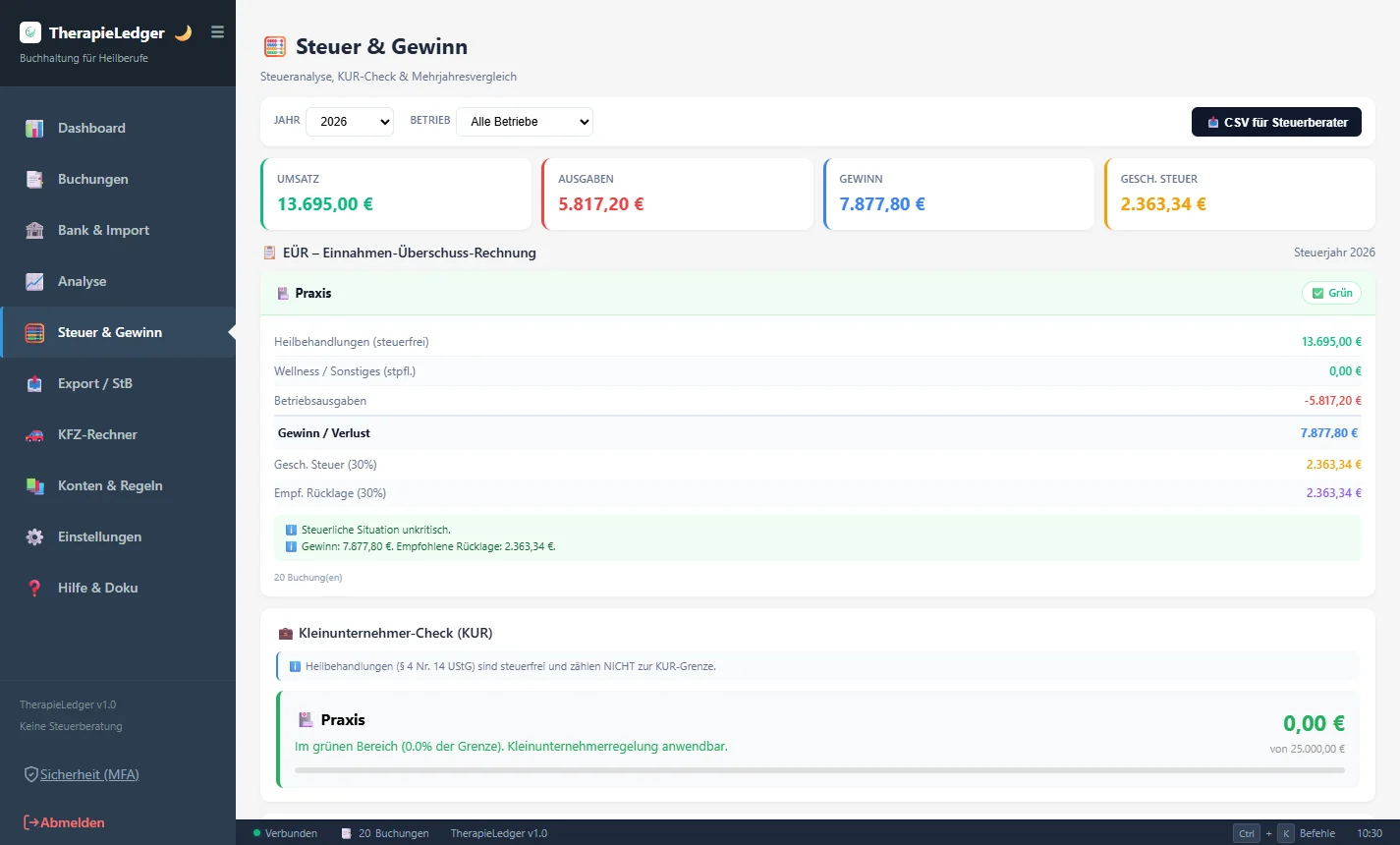This screenshot has width=1400, height=845.
Task: Open the Jahr 2026 dropdown
Action: coord(350,122)
